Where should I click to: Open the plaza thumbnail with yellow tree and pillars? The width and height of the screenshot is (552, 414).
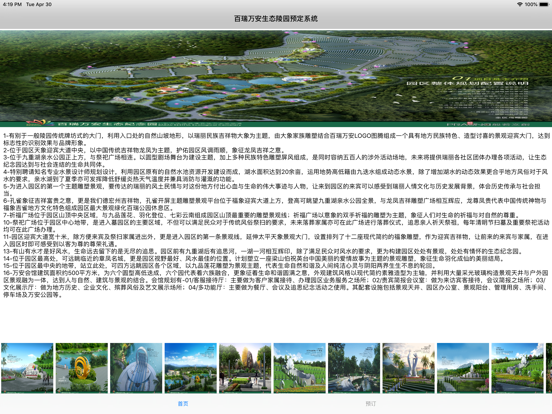point(245,368)
